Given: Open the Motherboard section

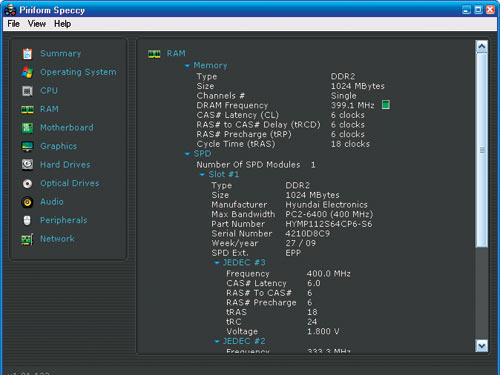Looking at the screenshot, I should point(67,128).
